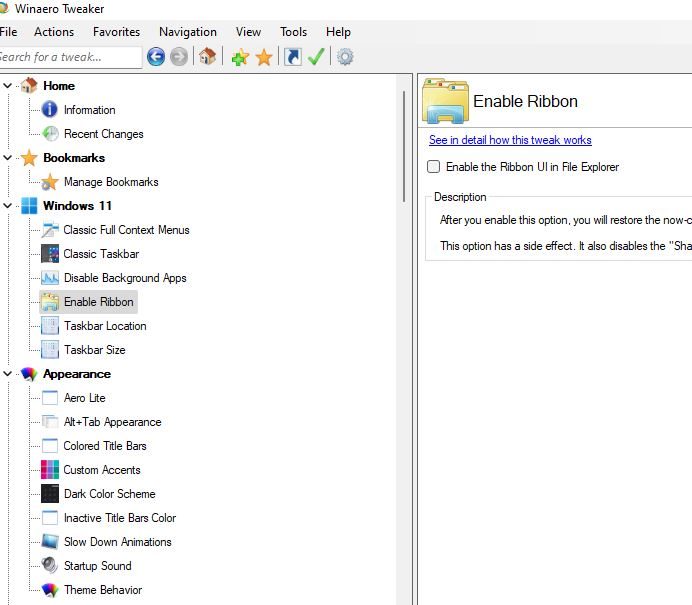Open settings with the gear icon
Viewport: 692px width, 605px height.
(345, 57)
